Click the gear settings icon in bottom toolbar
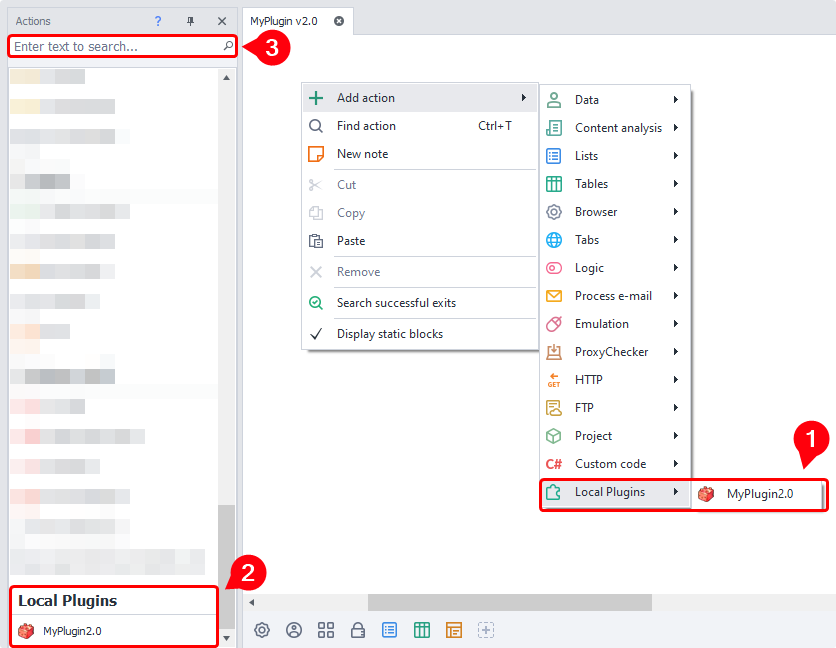The height and width of the screenshot is (648, 836). (x=262, y=630)
